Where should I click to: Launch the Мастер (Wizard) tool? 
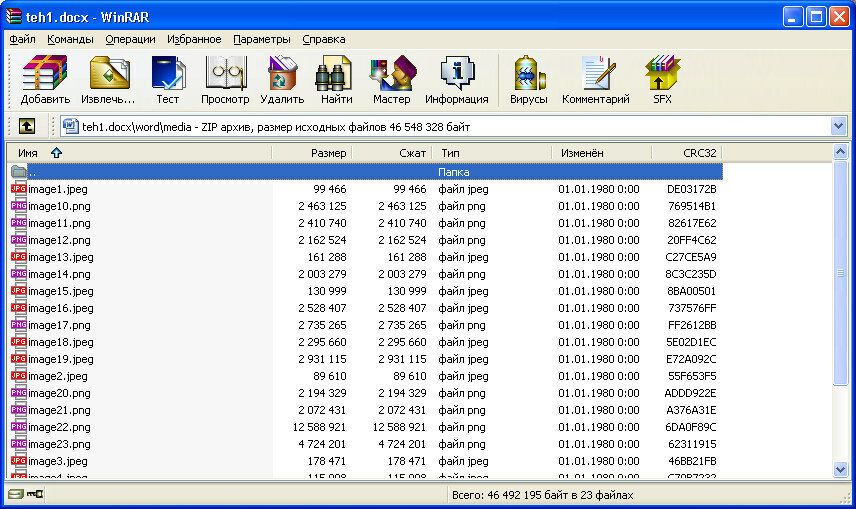pyautogui.click(x=391, y=80)
